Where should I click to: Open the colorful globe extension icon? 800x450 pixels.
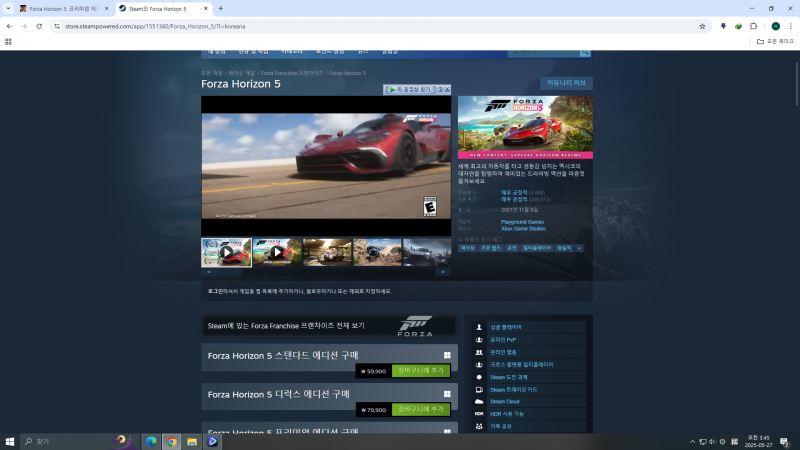[738, 26]
